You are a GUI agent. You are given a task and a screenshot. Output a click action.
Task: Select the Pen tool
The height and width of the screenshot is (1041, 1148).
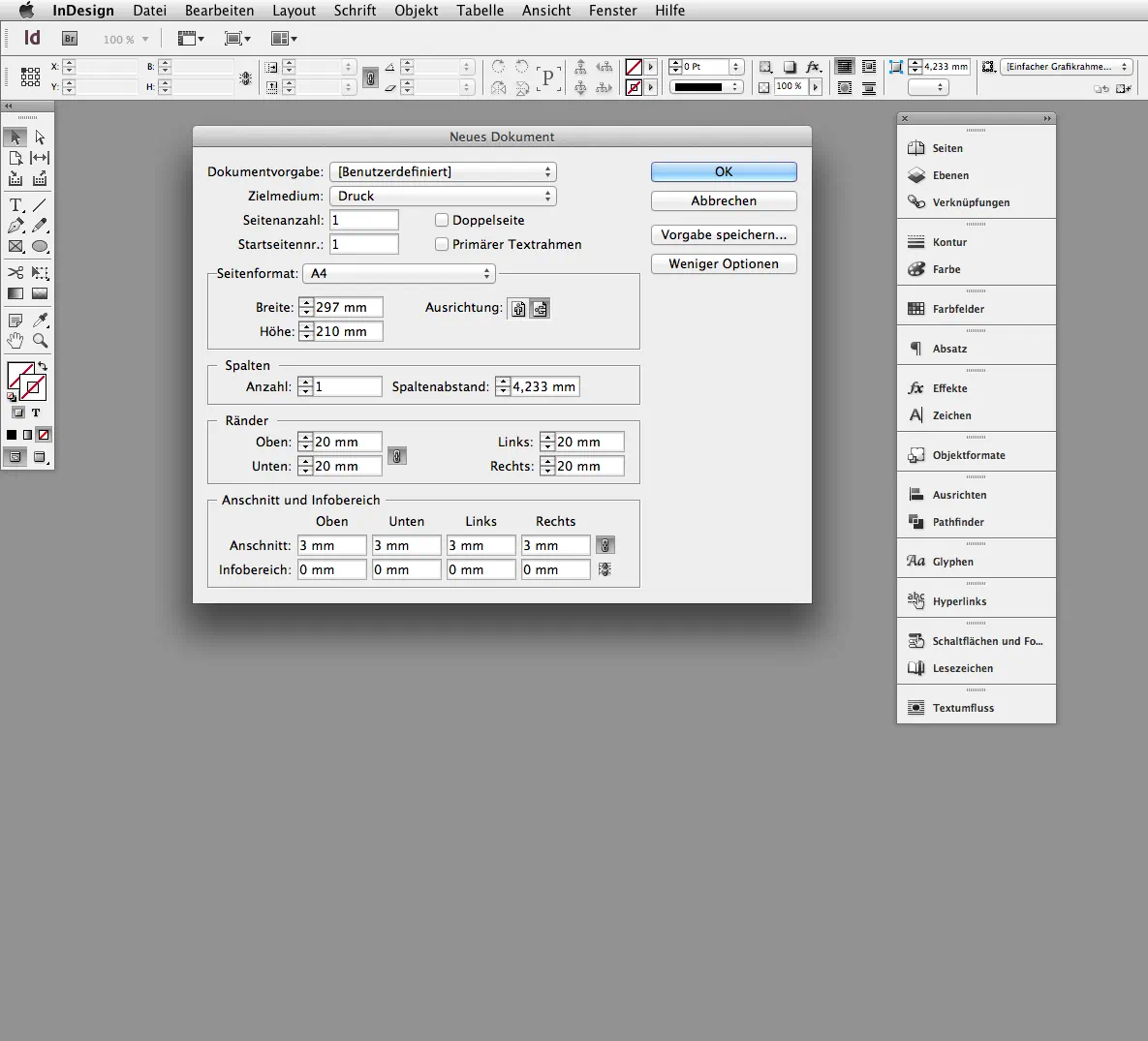15,224
